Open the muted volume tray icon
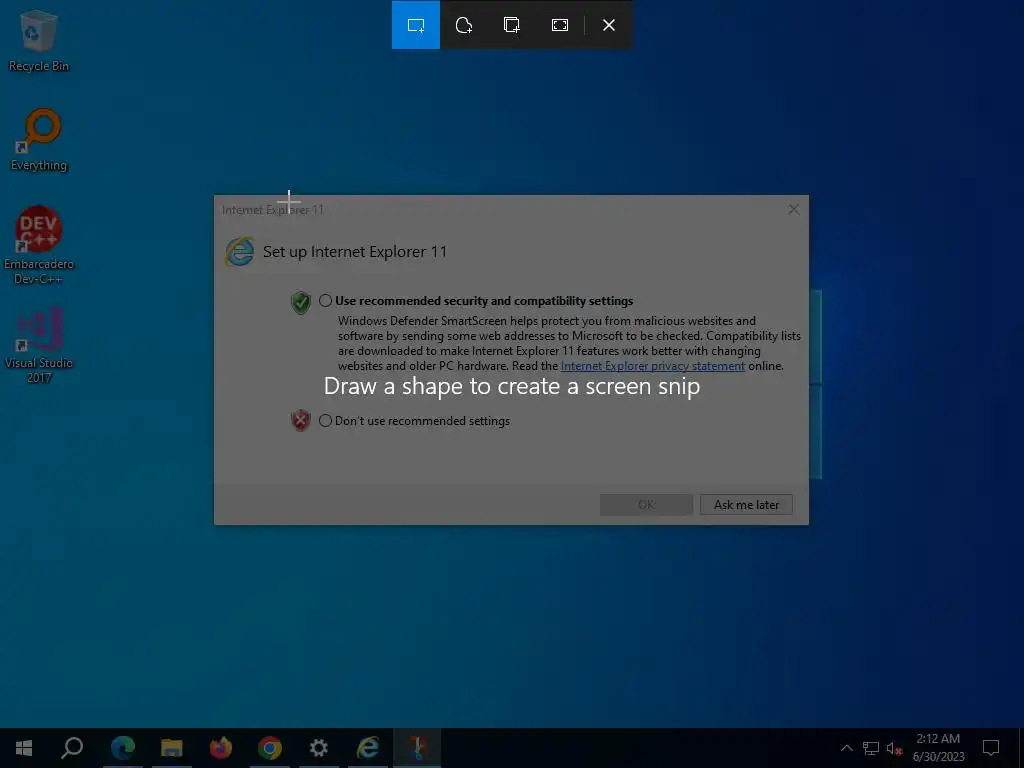Screen dimensions: 1024x768 coord(894,748)
